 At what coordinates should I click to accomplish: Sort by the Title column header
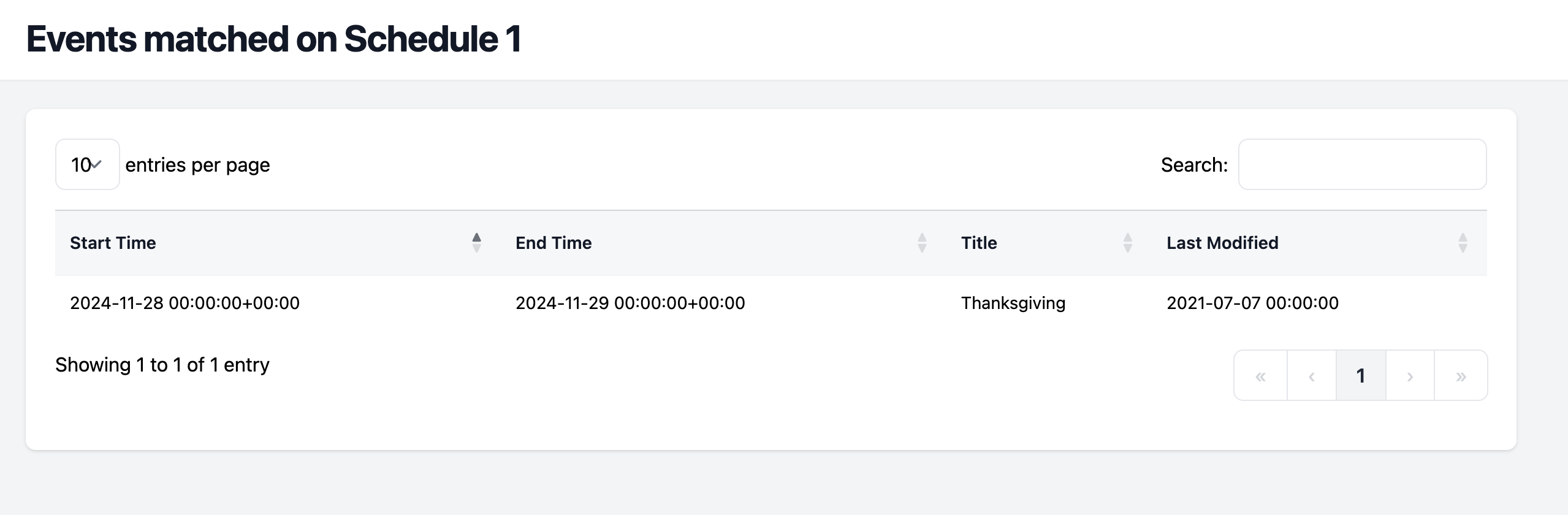click(x=978, y=243)
